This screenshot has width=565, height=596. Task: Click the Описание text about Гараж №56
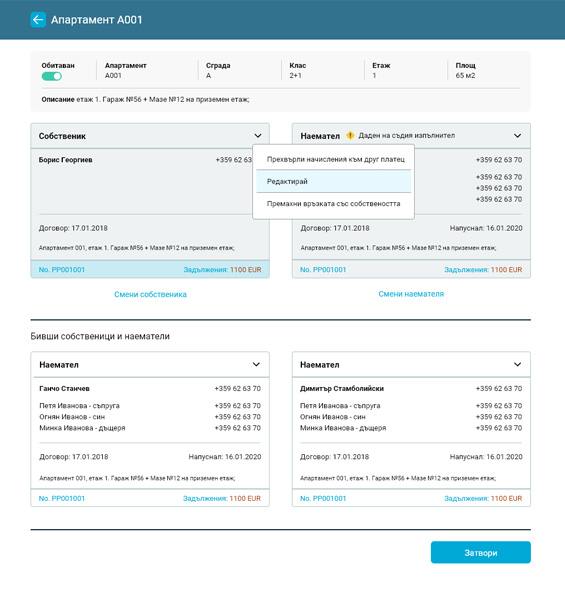(163, 100)
